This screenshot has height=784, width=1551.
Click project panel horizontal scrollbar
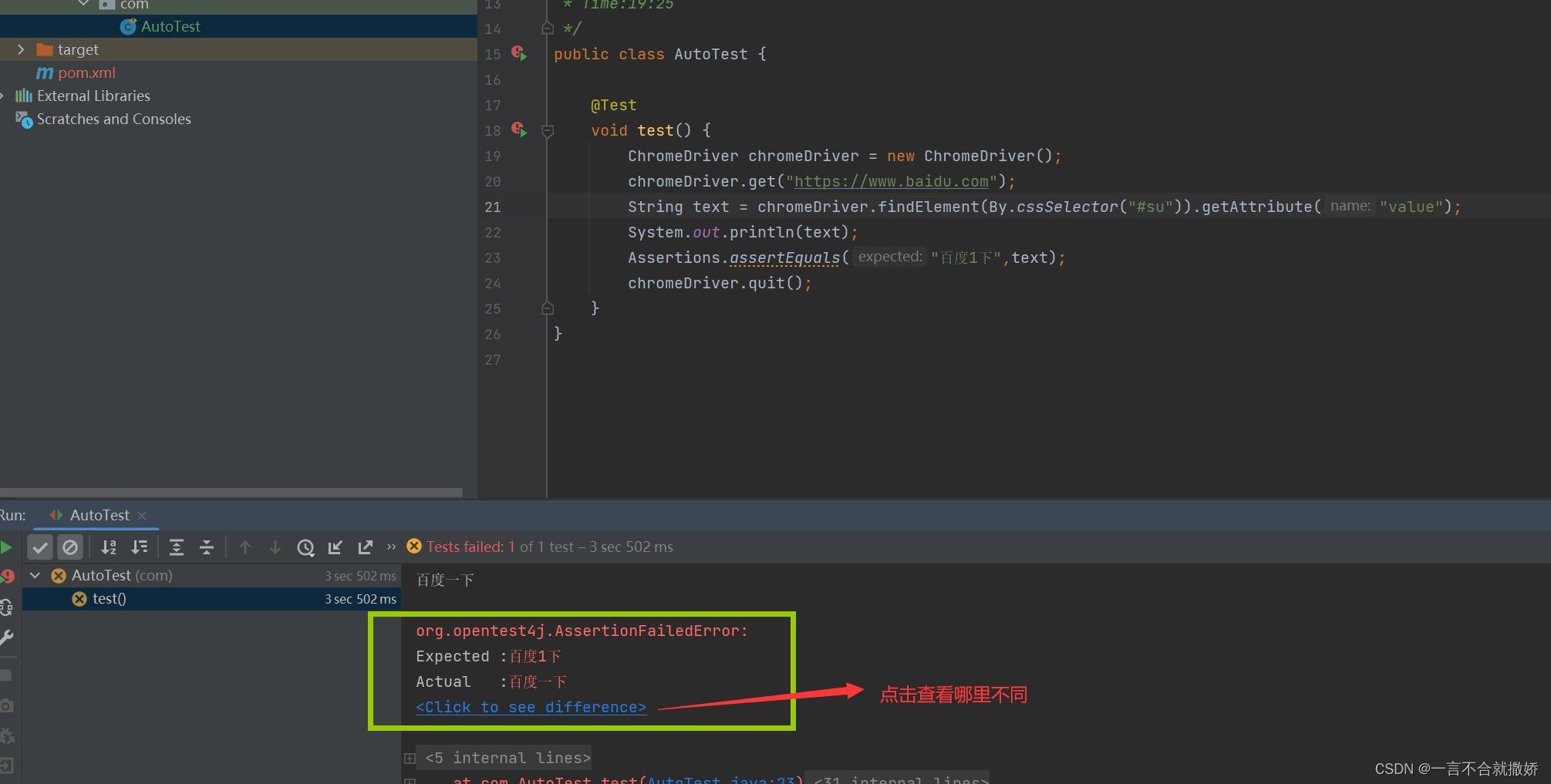click(231, 492)
